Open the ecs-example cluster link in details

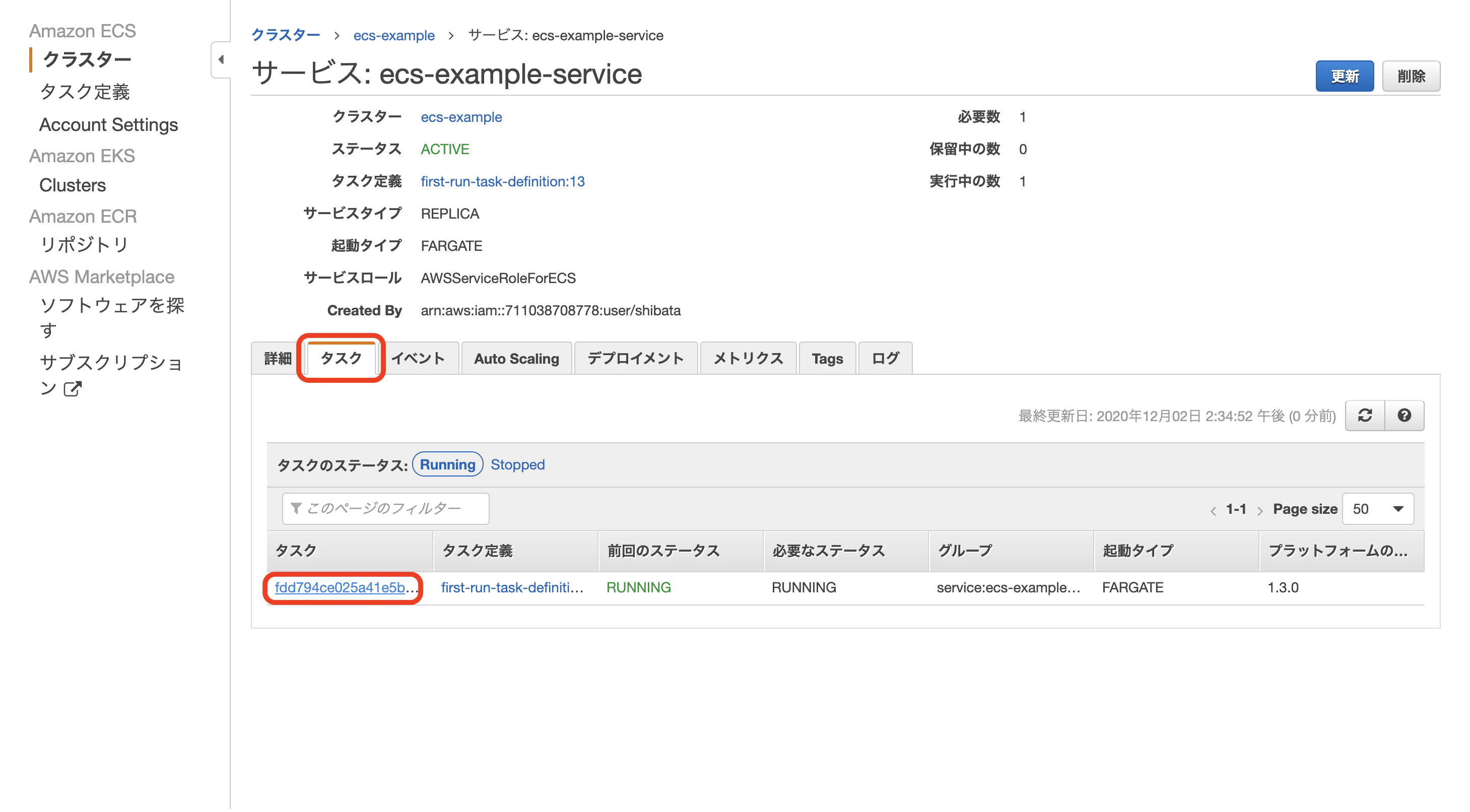pyautogui.click(x=461, y=117)
